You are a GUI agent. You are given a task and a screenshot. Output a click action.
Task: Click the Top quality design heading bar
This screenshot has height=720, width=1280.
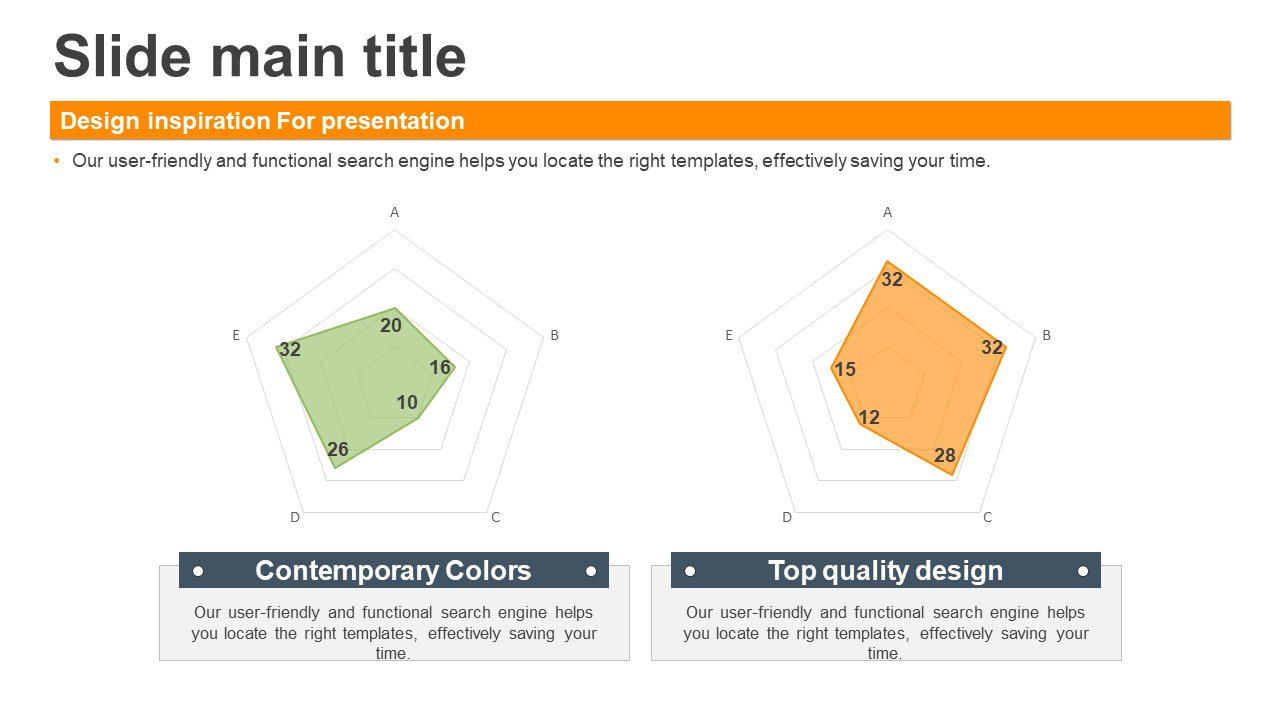coord(886,570)
